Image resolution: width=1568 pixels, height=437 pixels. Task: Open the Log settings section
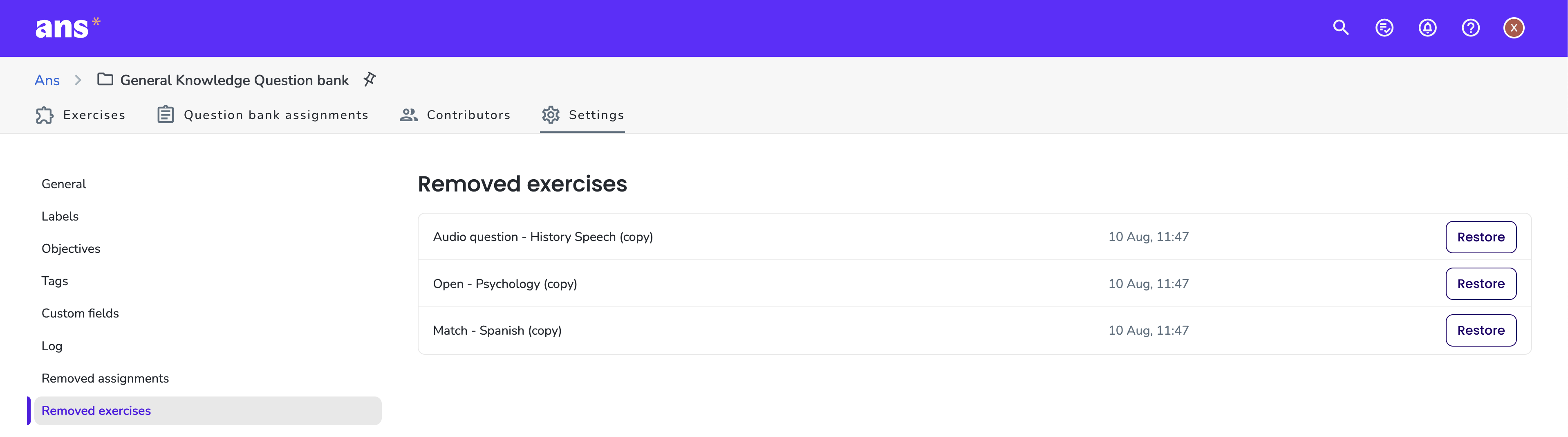[52, 346]
